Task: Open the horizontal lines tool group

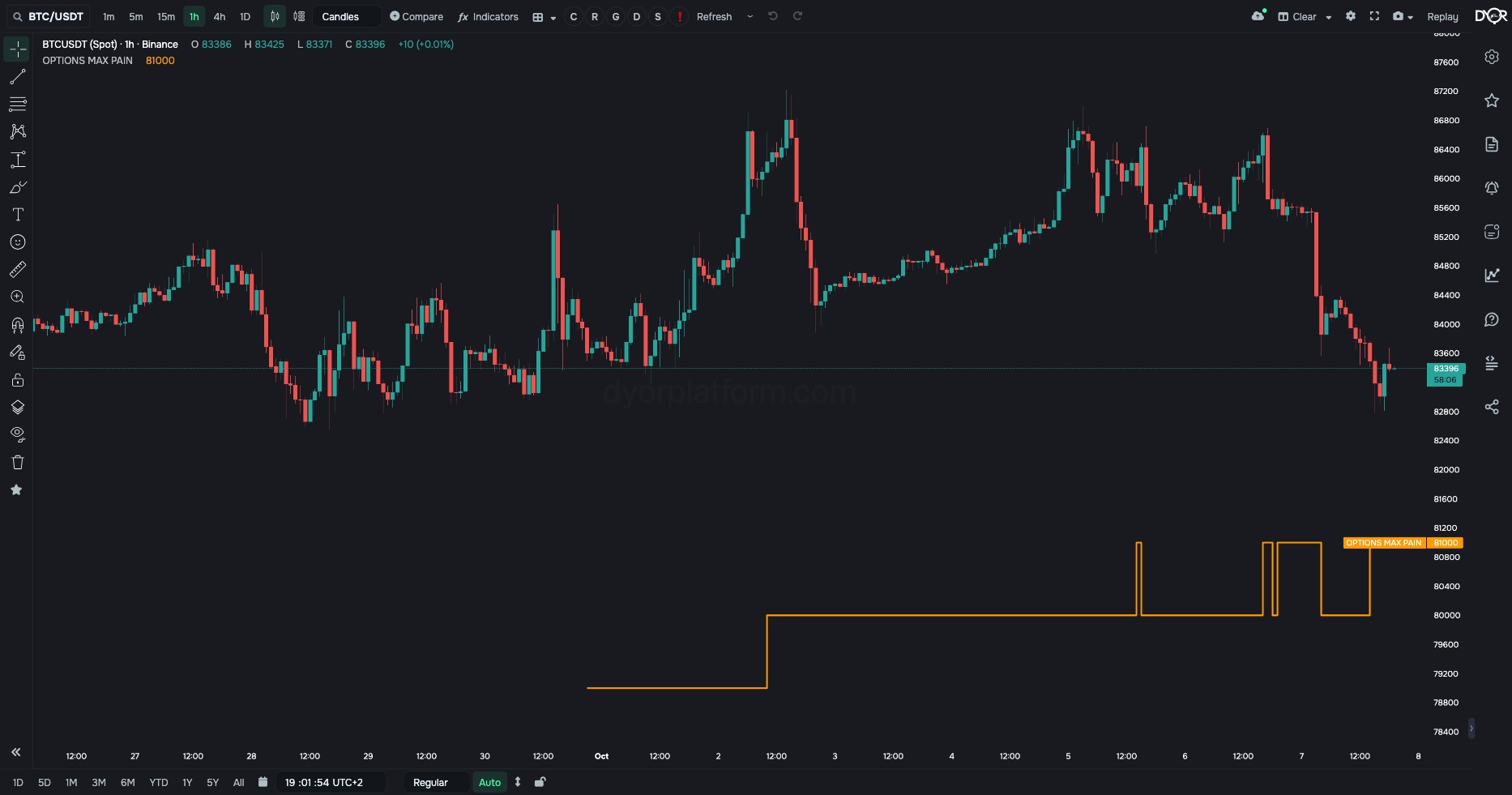Action: coord(17,104)
